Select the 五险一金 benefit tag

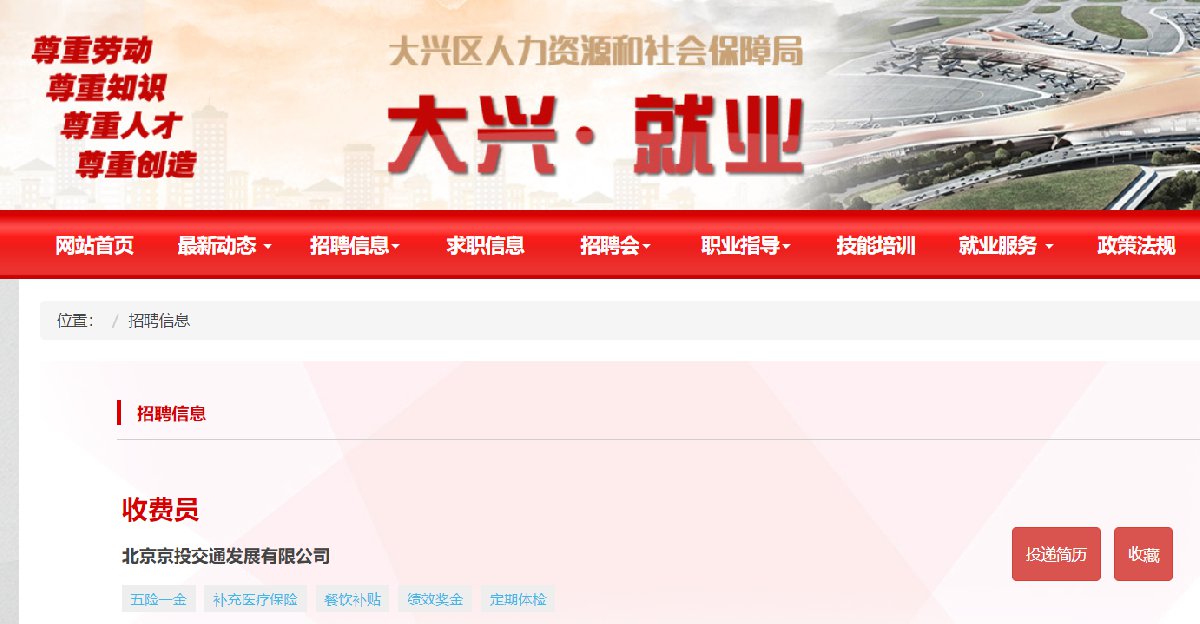(x=159, y=600)
